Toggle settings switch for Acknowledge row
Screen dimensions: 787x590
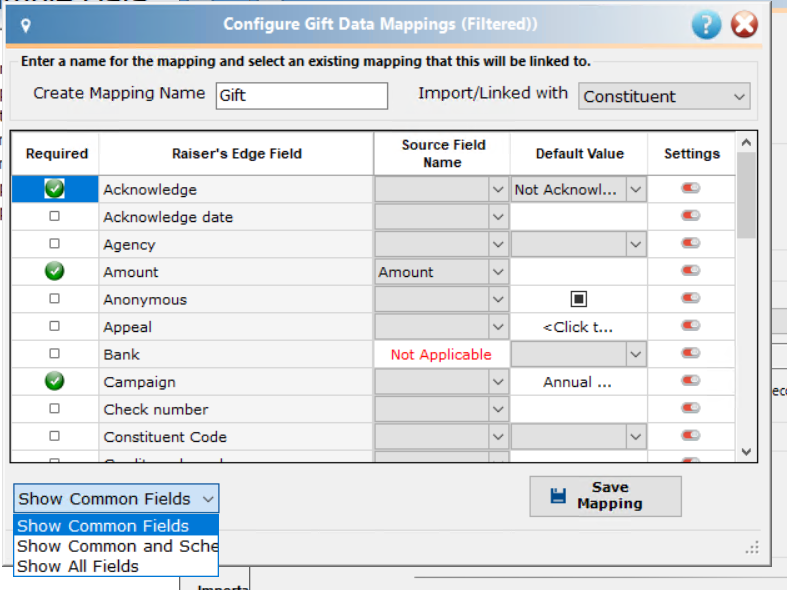click(x=691, y=188)
